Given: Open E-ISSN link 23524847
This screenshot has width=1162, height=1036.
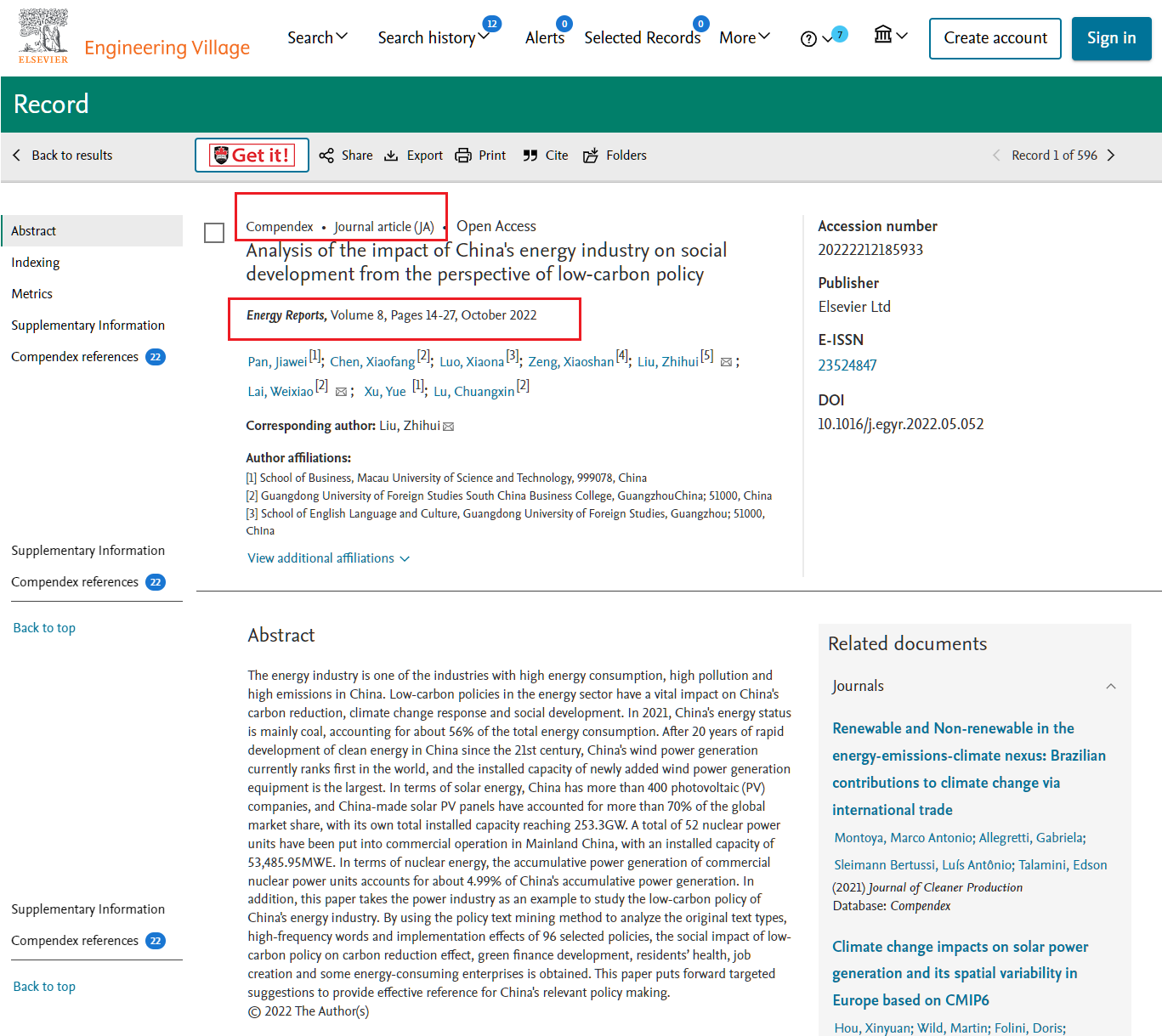Looking at the screenshot, I should (x=847, y=365).
